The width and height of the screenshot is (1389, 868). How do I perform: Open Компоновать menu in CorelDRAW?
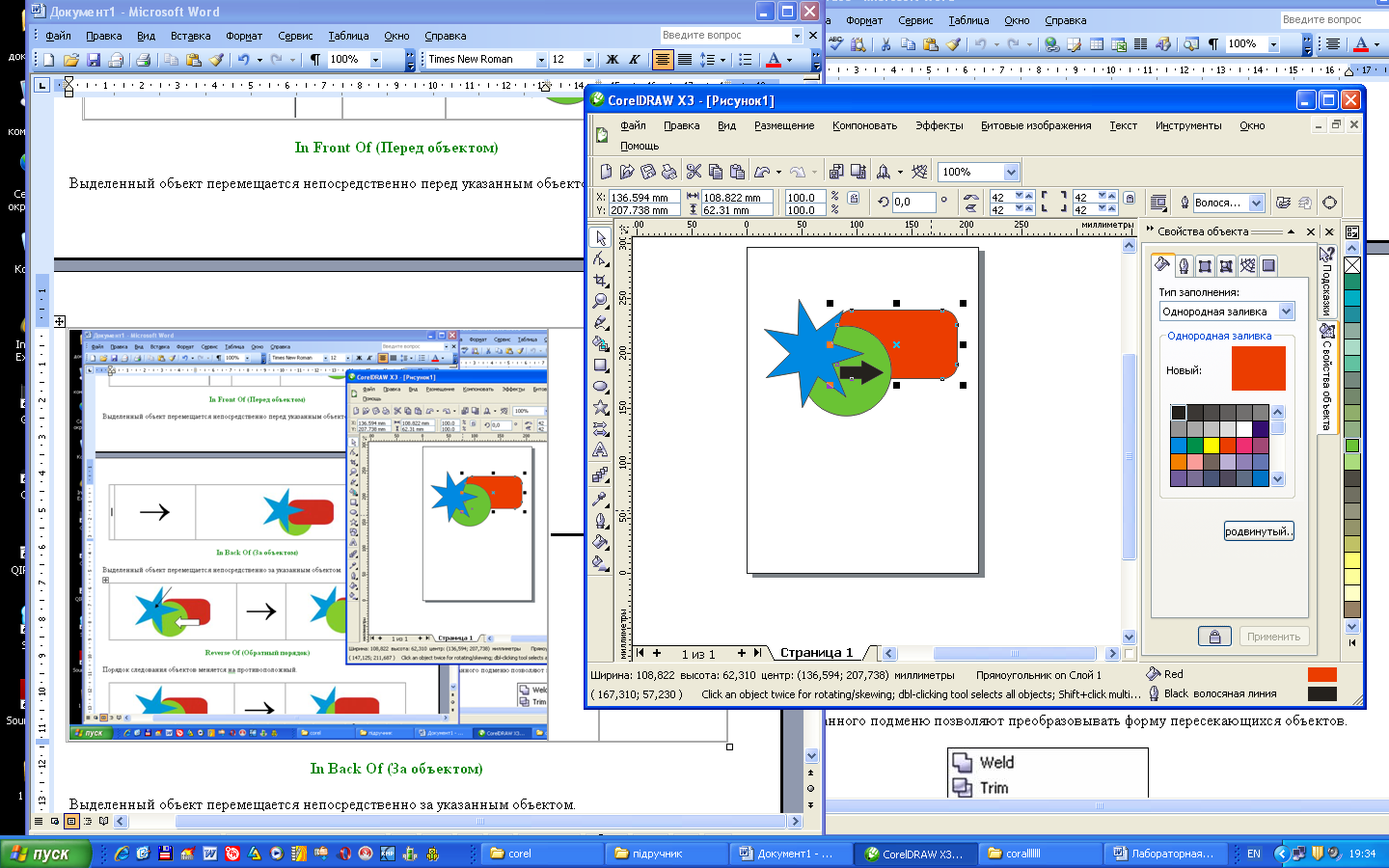tap(864, 125)
